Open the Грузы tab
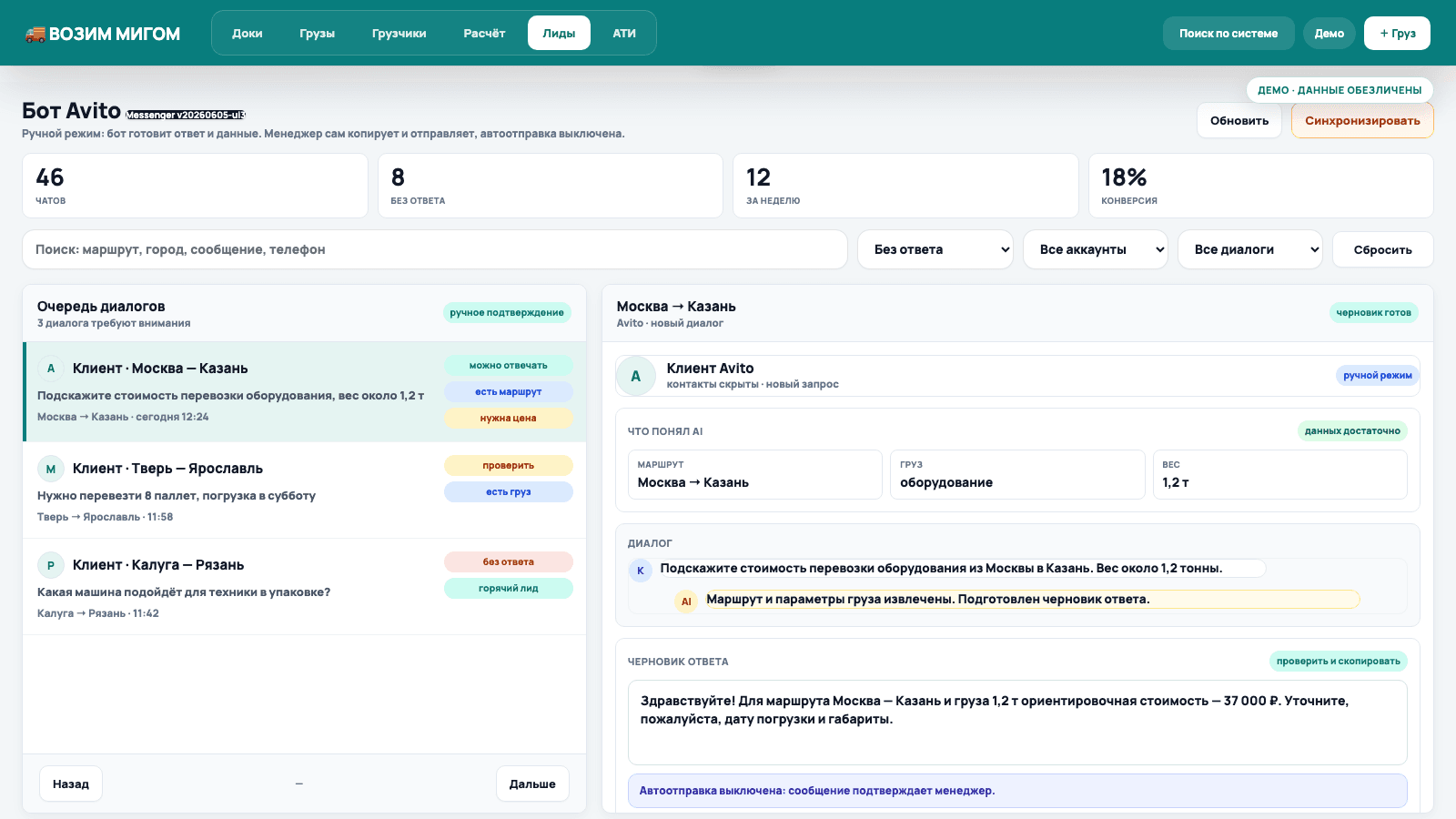Screen dimensions: 1456x819 [x=318, y=33]
